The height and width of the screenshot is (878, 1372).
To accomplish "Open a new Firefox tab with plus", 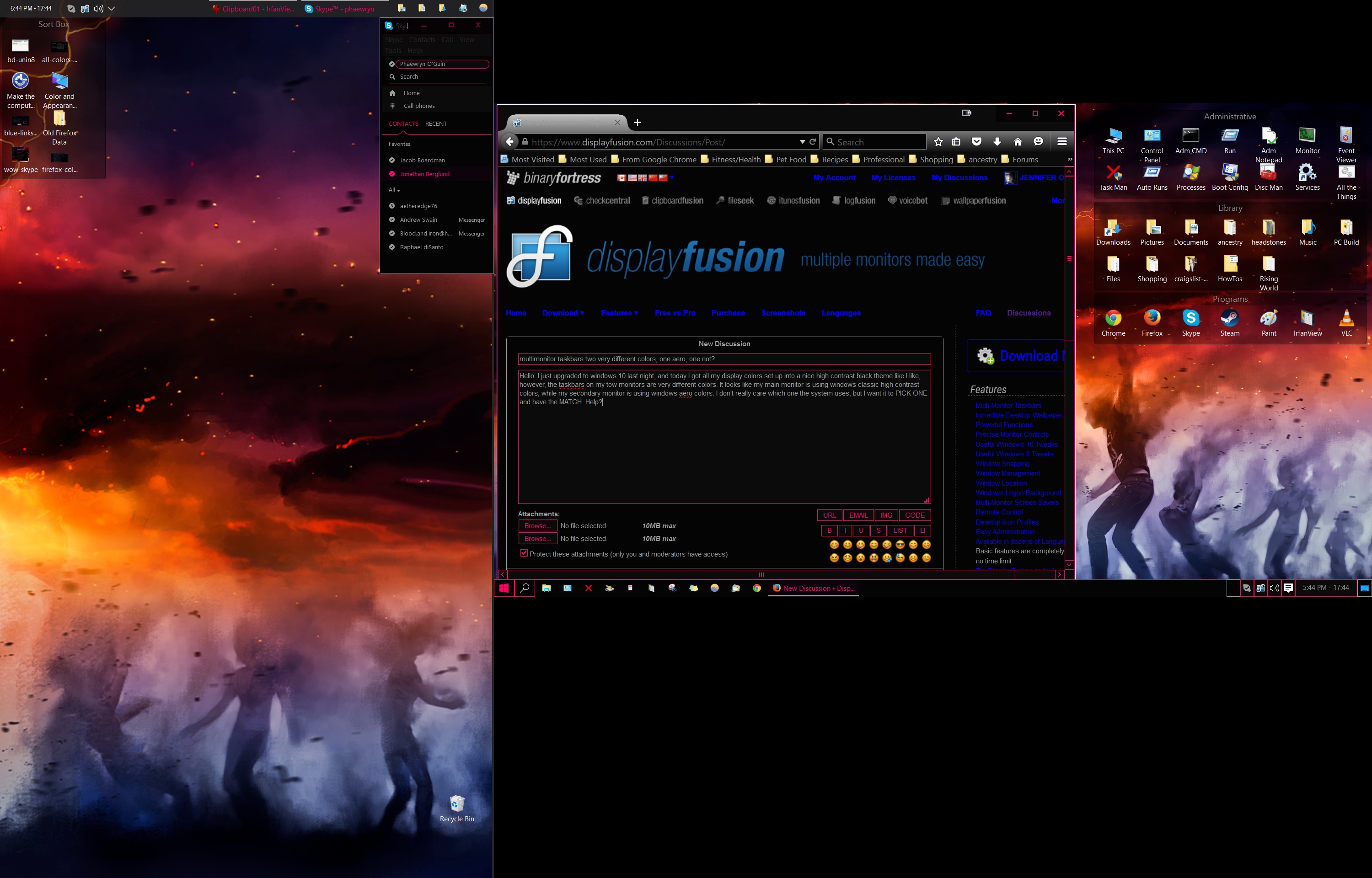I will [x=637, y=123].
